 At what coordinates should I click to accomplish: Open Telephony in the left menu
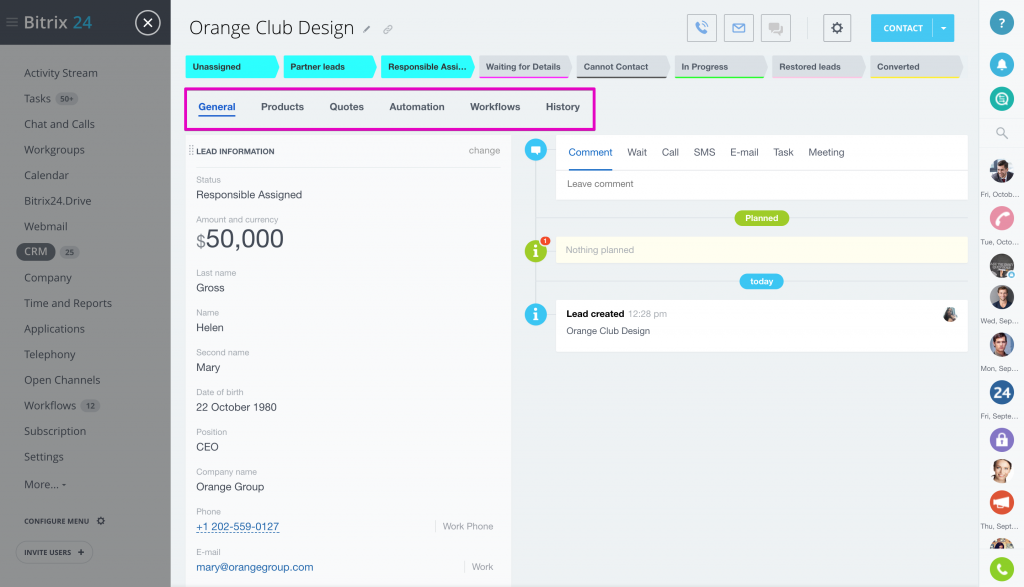click(50, 355)
